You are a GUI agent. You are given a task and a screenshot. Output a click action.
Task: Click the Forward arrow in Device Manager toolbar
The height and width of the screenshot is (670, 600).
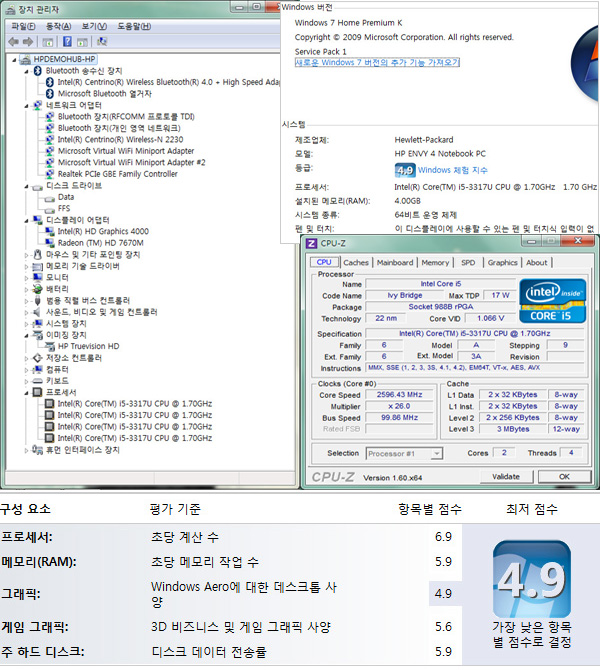(28, 41)
